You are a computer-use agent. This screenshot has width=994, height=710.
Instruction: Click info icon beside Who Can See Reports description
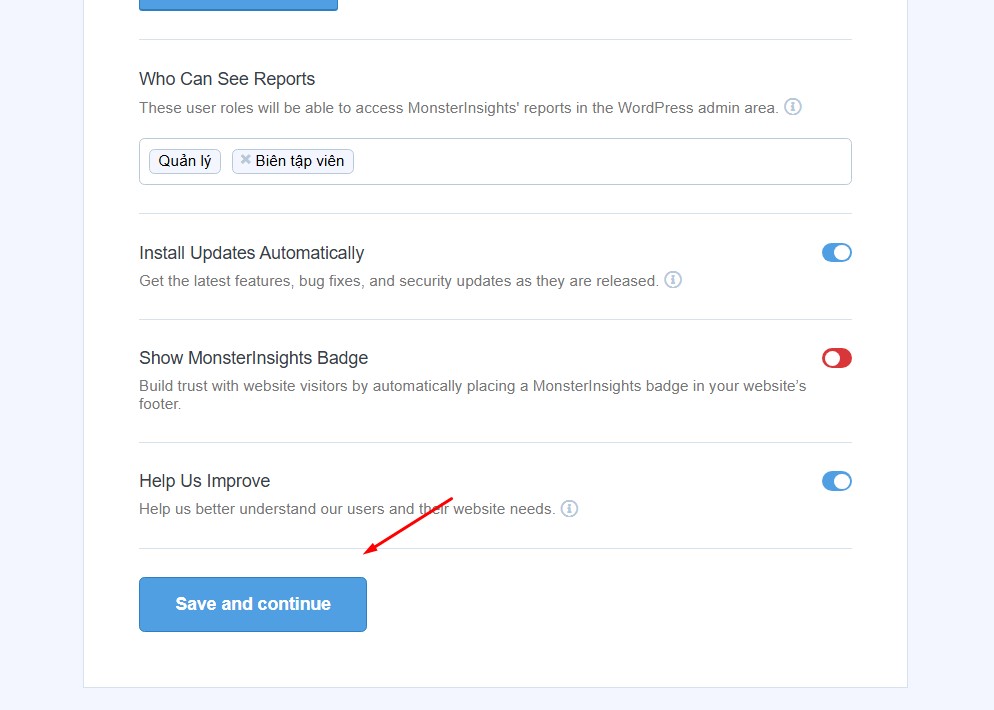pyautogui.click(x=792, y=106)
